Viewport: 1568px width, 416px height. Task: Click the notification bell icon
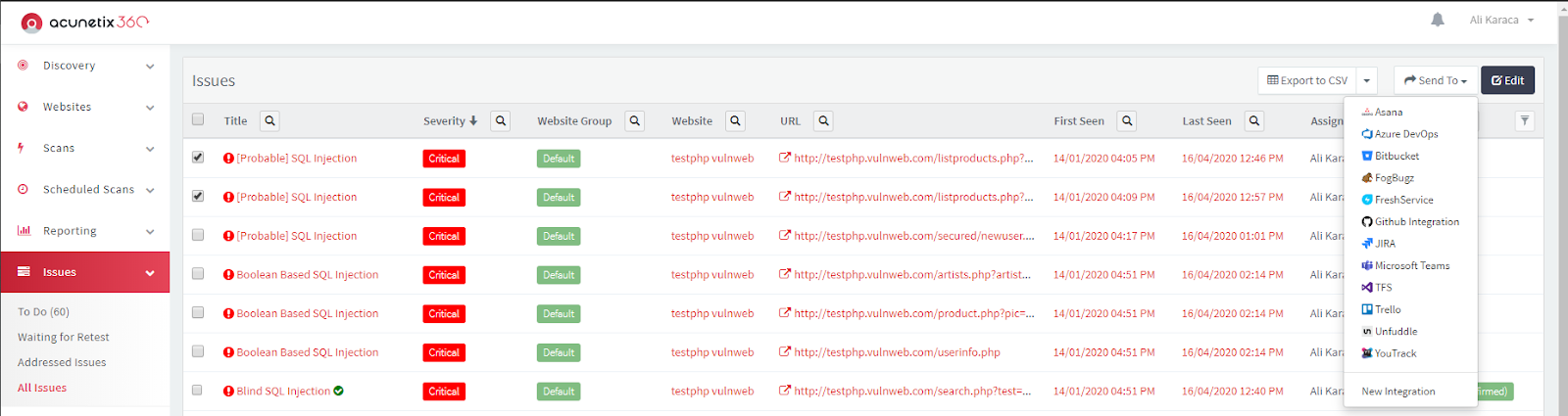1438,20
